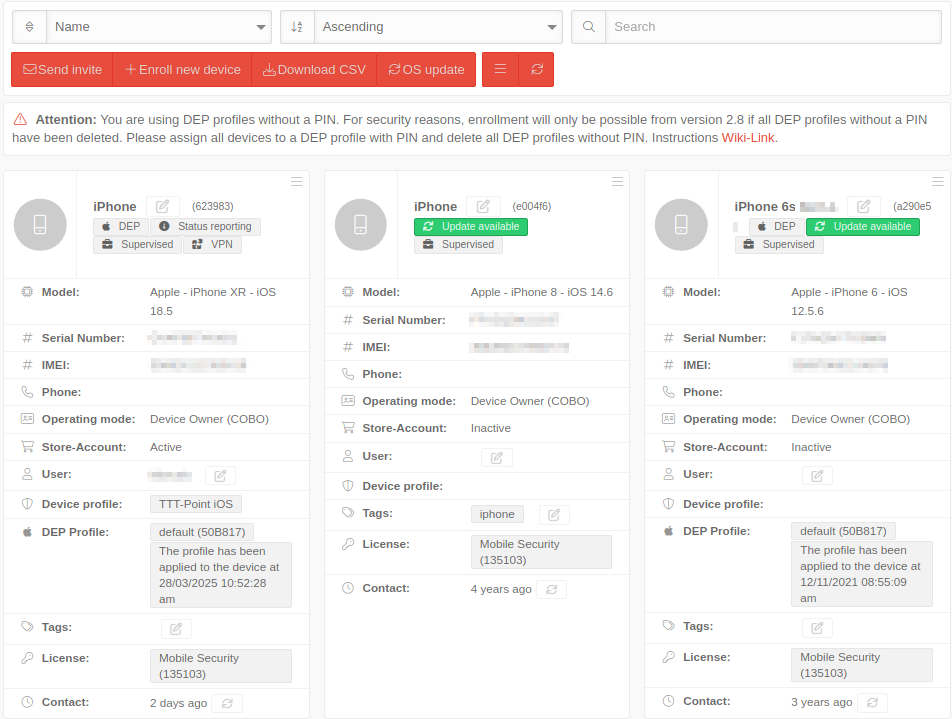The height and width of the screenshot is (719, 952).
Task: Refresh contact of the iPhone 8 device
Action: point(551,589)
